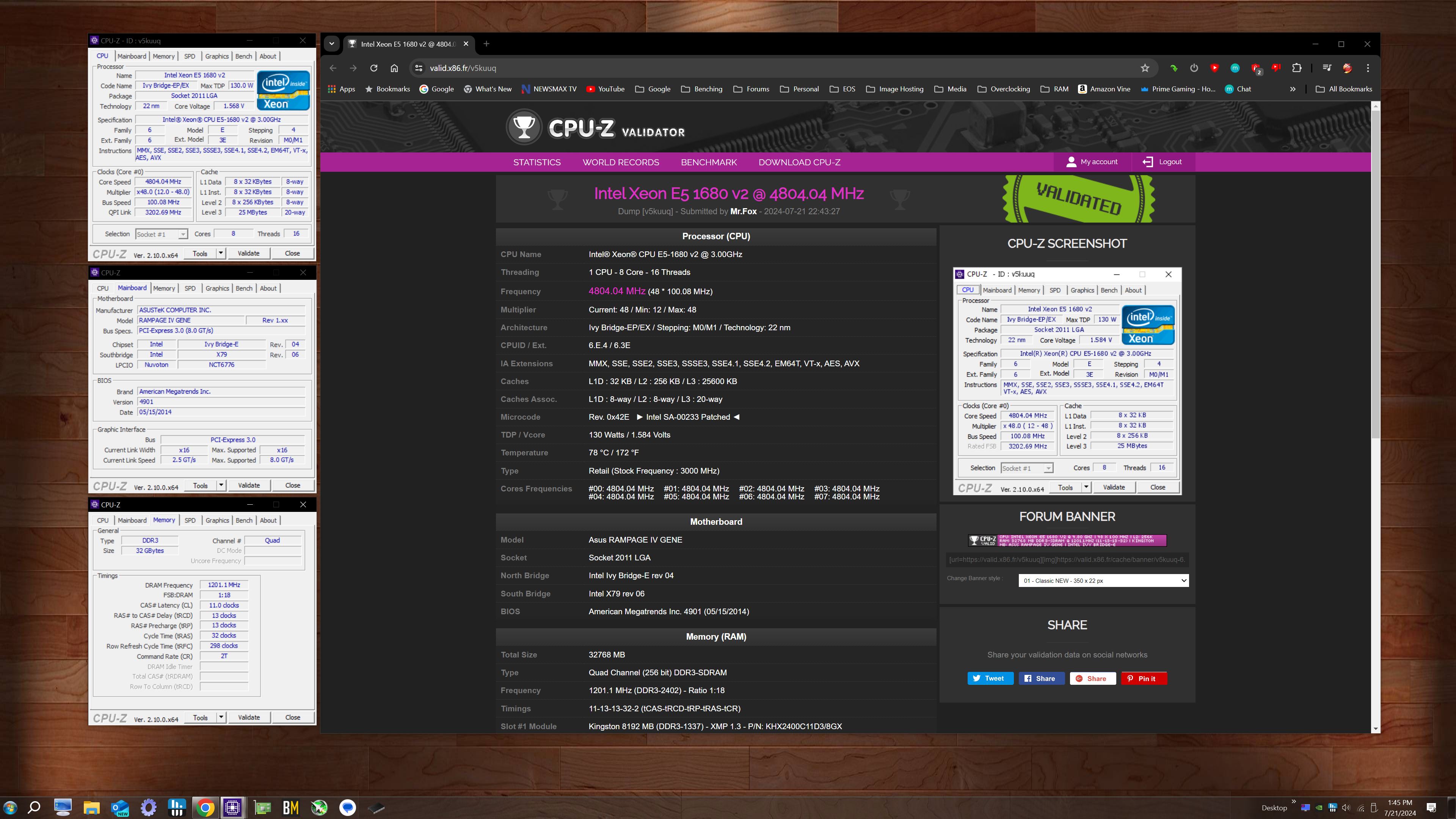Click the CPU-Z screenshot thumbnail image
This screenshot has width=1456, height=819.
[1067, 381]
